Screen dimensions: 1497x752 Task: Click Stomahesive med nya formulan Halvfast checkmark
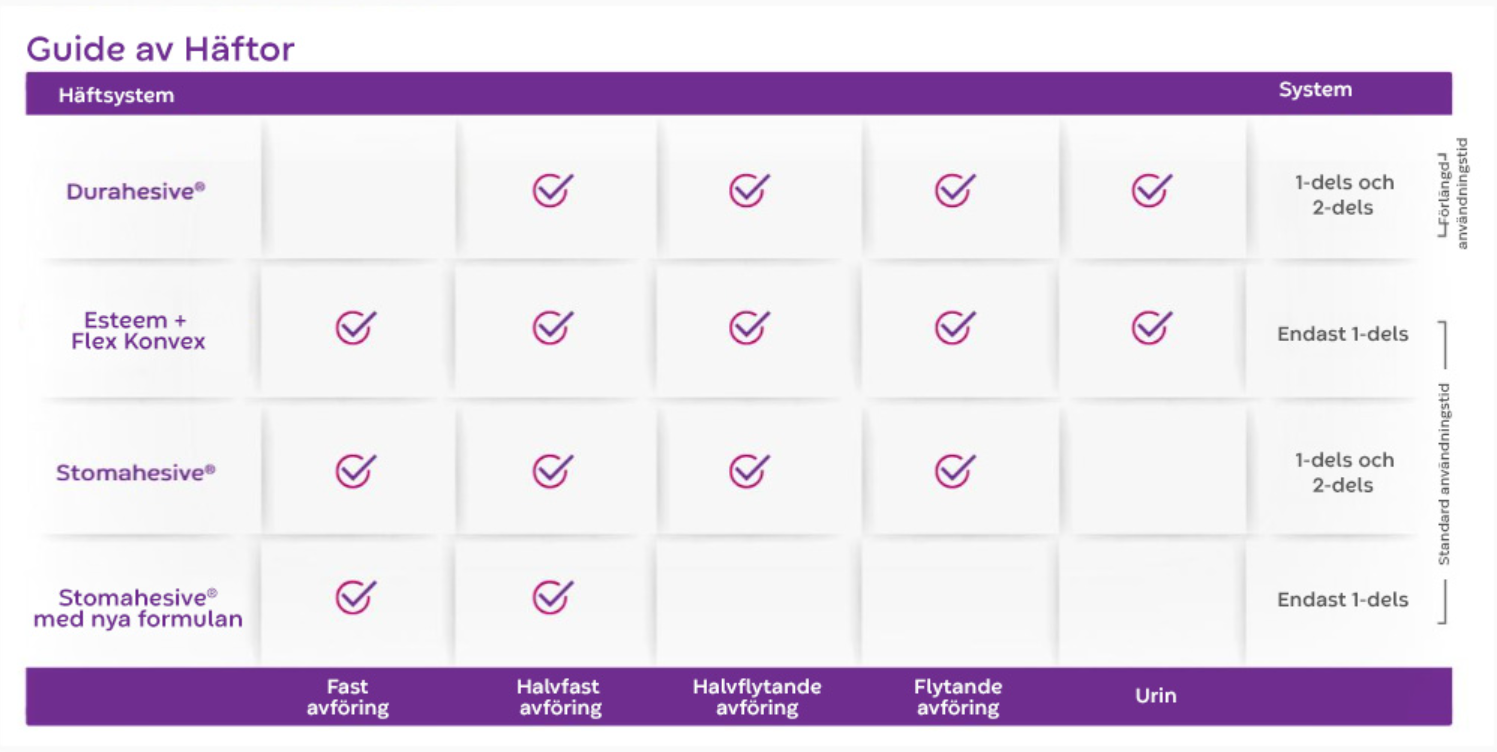pos(552,597)
